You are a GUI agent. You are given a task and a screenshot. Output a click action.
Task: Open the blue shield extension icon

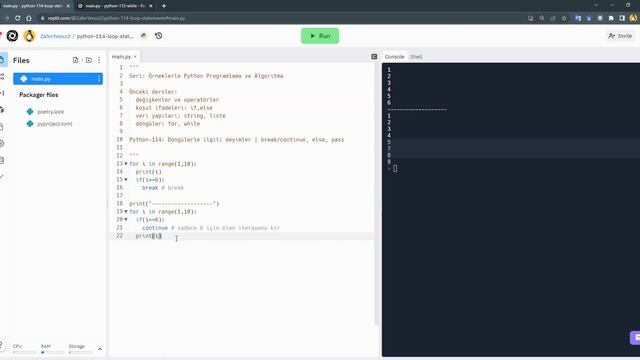pyautogui.click(x=589, y=18)
